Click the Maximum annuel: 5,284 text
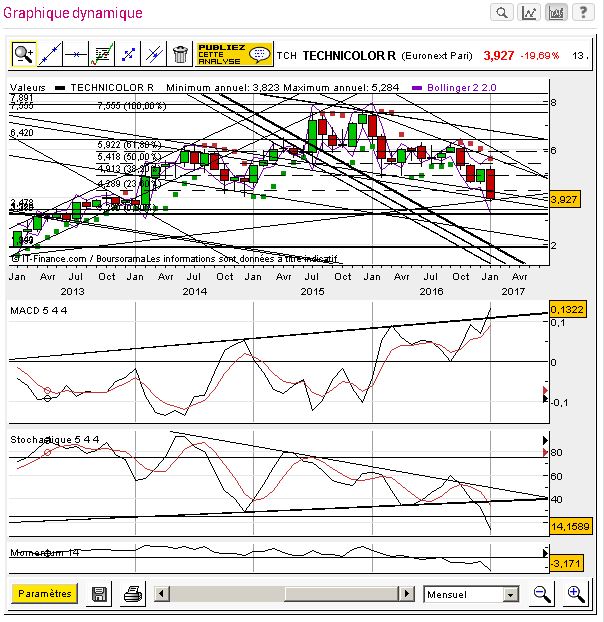This screenshot has width=604, height=622. point(341,88)
